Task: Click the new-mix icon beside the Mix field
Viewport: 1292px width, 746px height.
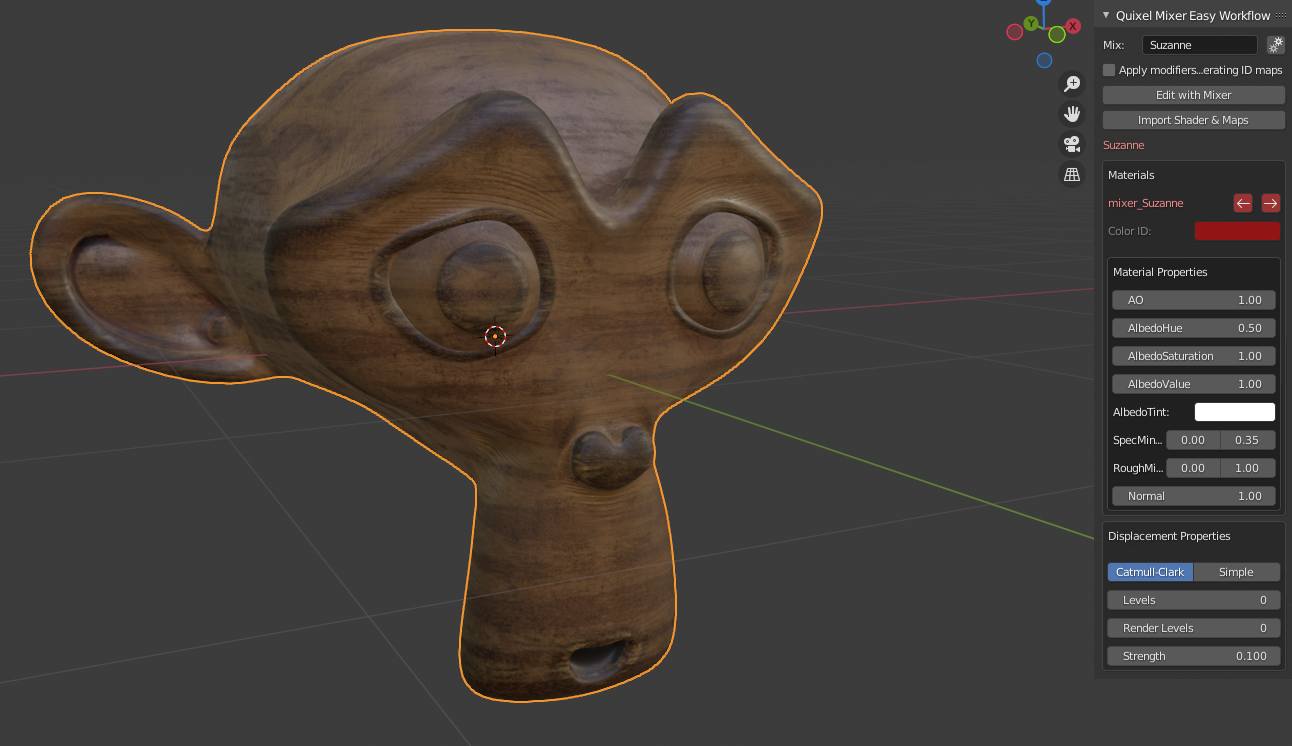Action: click(1276, 45)
